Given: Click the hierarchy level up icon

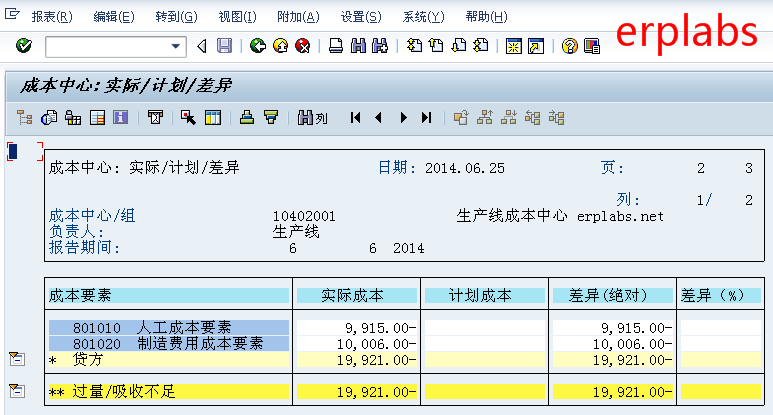Looking at the screenshot, I should 485,118.
